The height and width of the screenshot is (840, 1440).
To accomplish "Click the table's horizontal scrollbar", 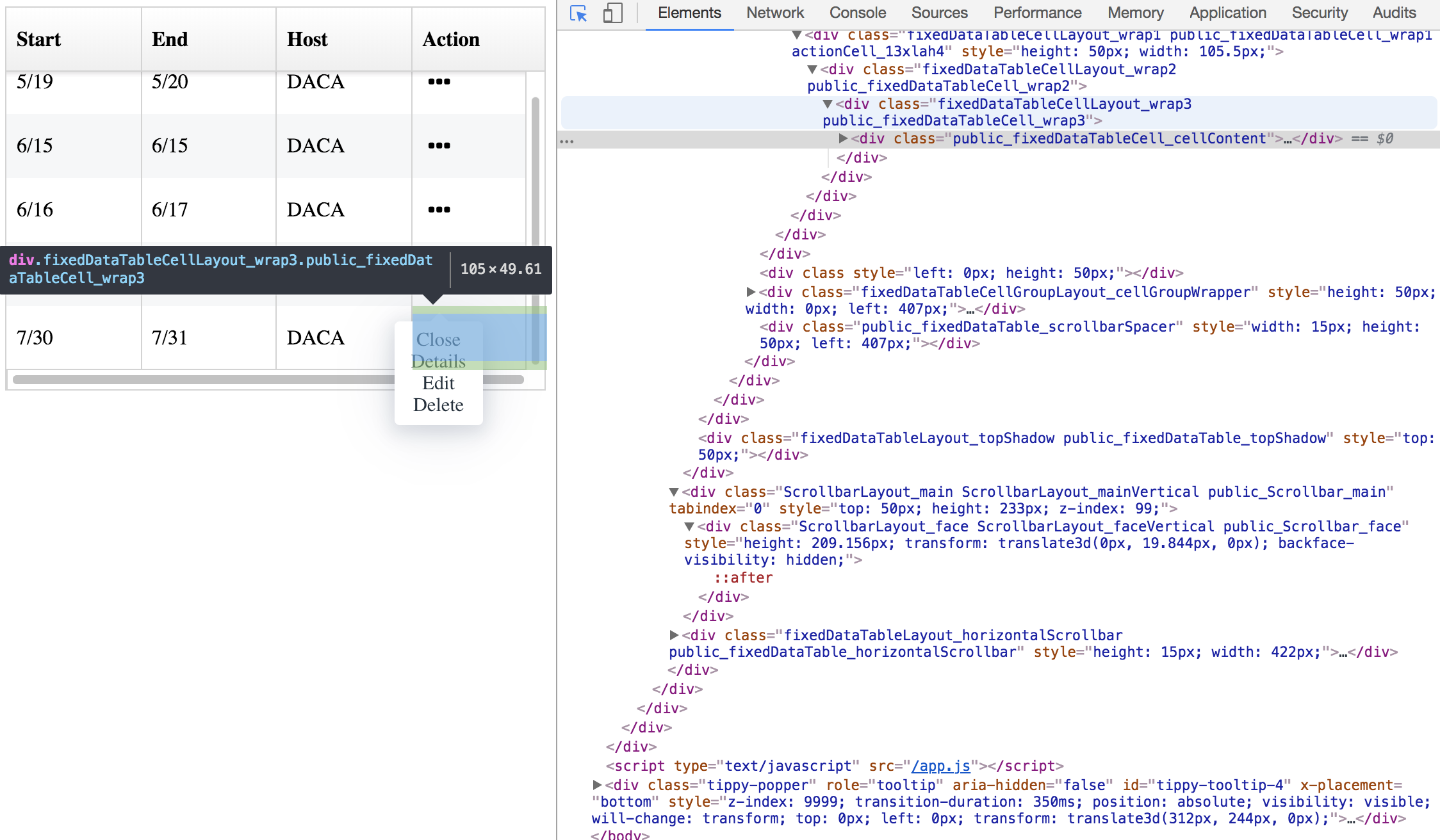I will [192, 380].
